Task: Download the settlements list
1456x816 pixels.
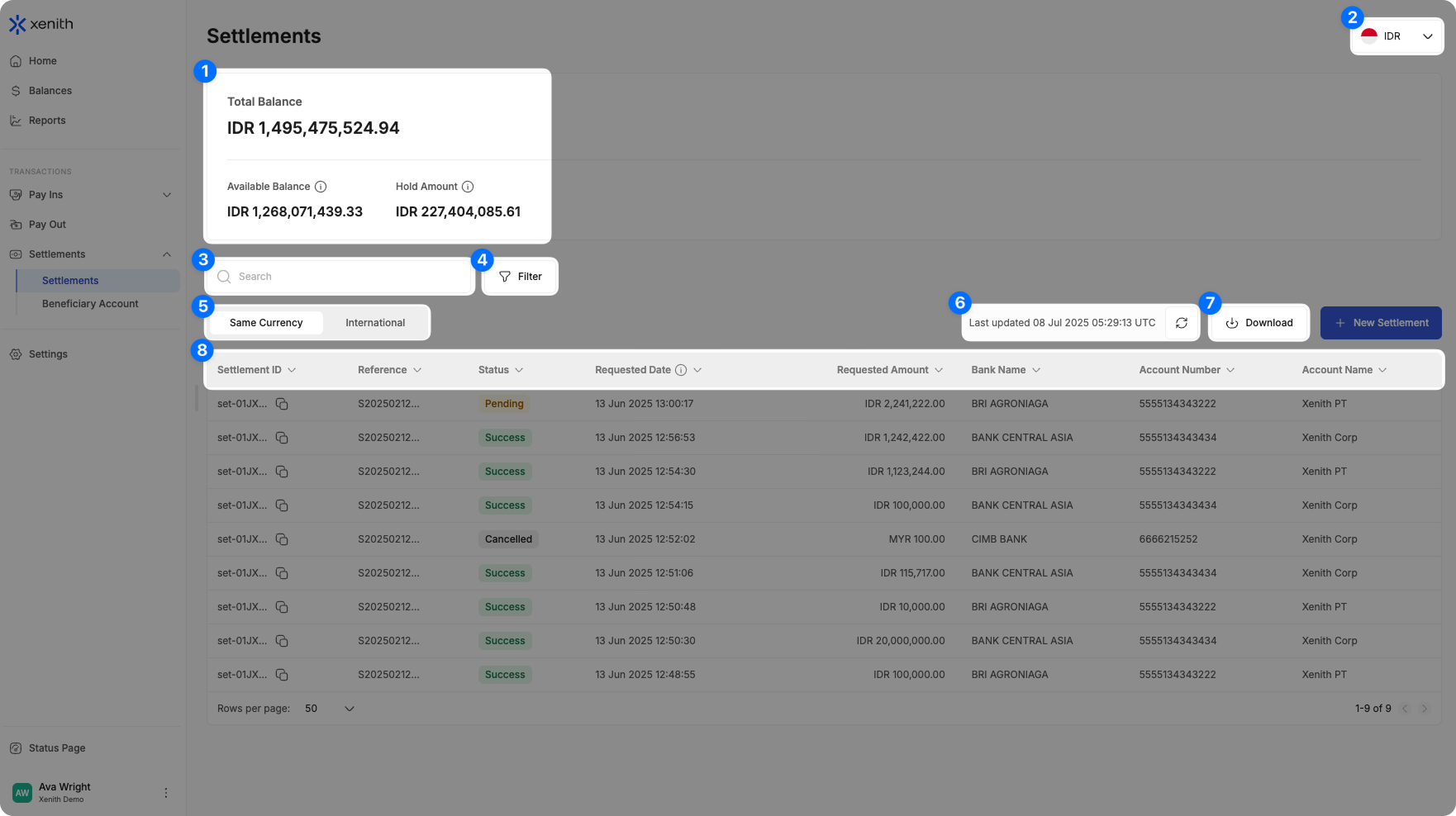Action: click(x=1259, y=323)
